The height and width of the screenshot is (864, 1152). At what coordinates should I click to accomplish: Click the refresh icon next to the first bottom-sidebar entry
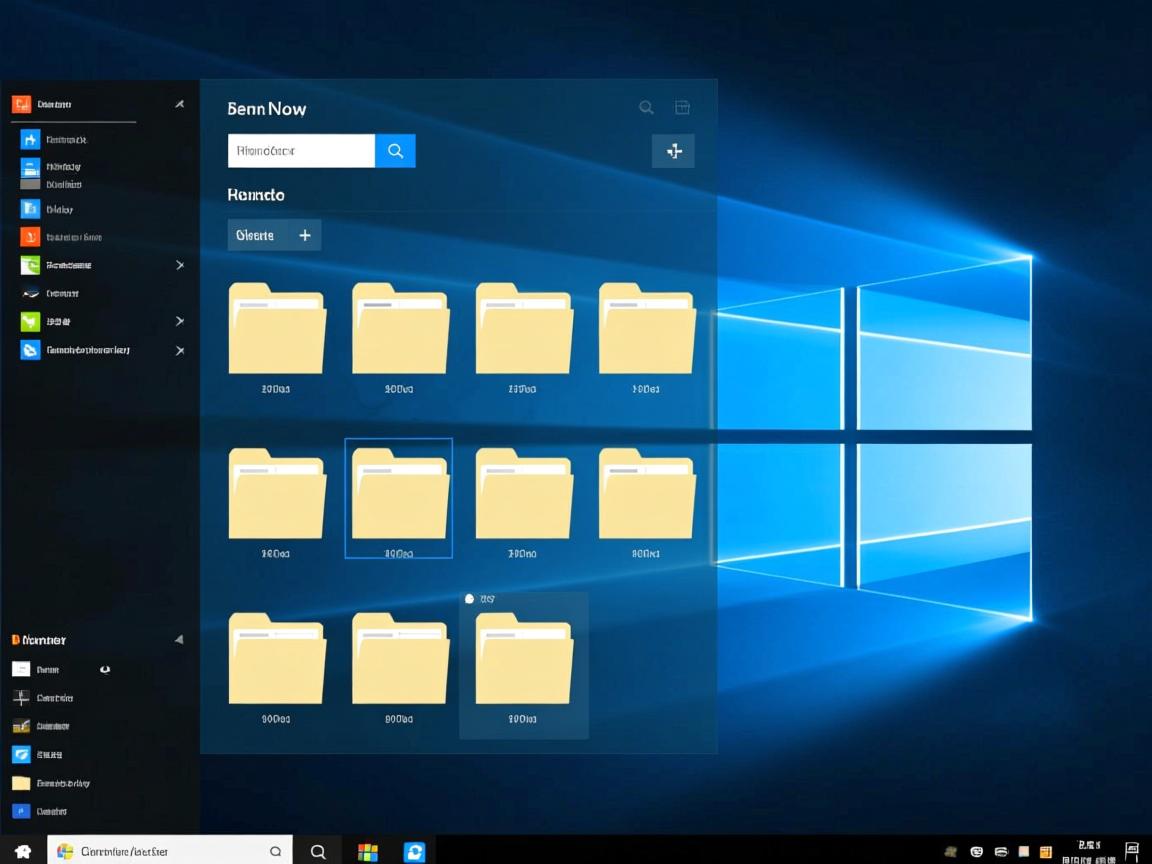point(105,669)
